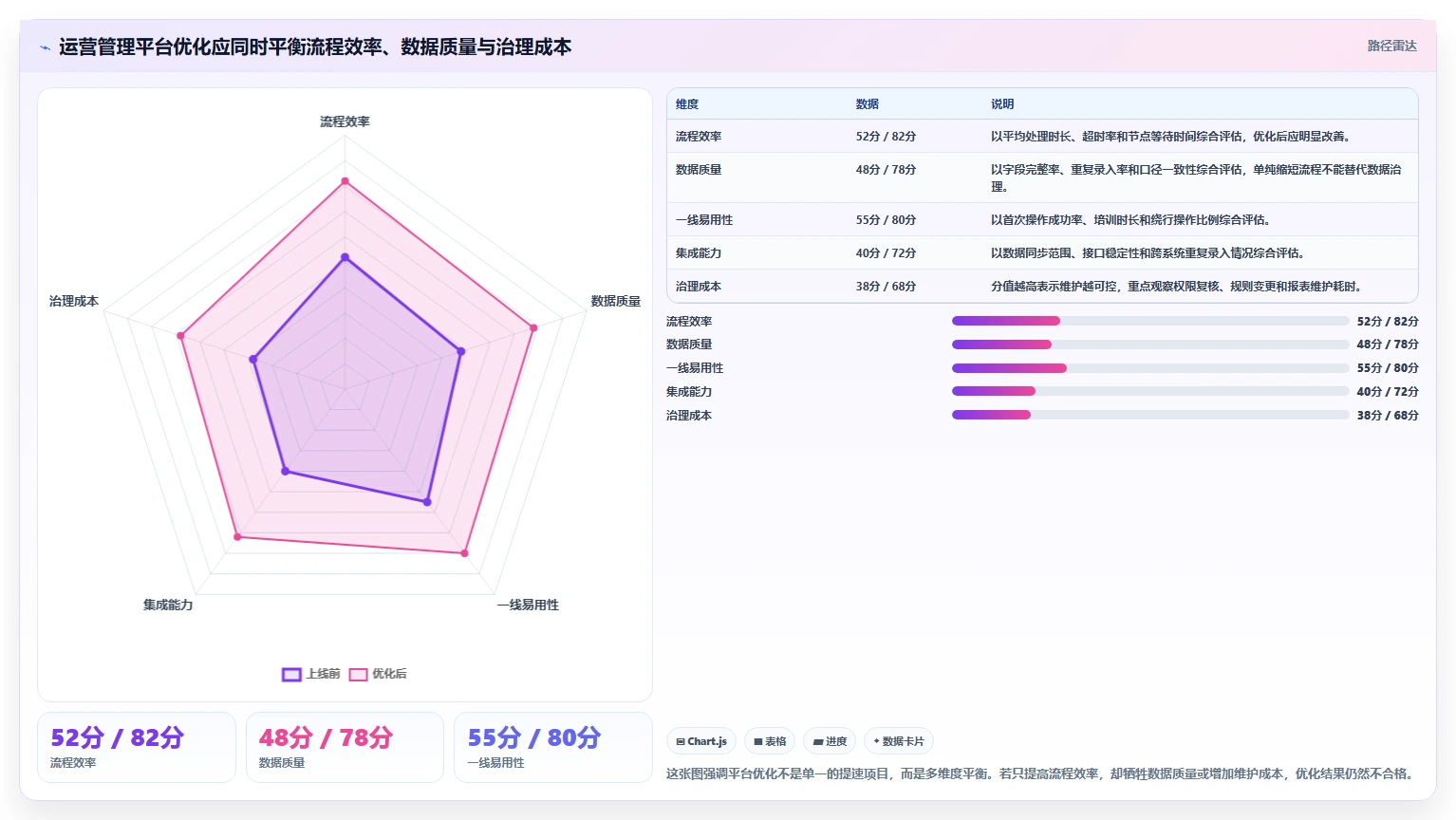1456x820 pixels.
Task: Click the summary paragraph below the tag chips
Action: 1040,773
